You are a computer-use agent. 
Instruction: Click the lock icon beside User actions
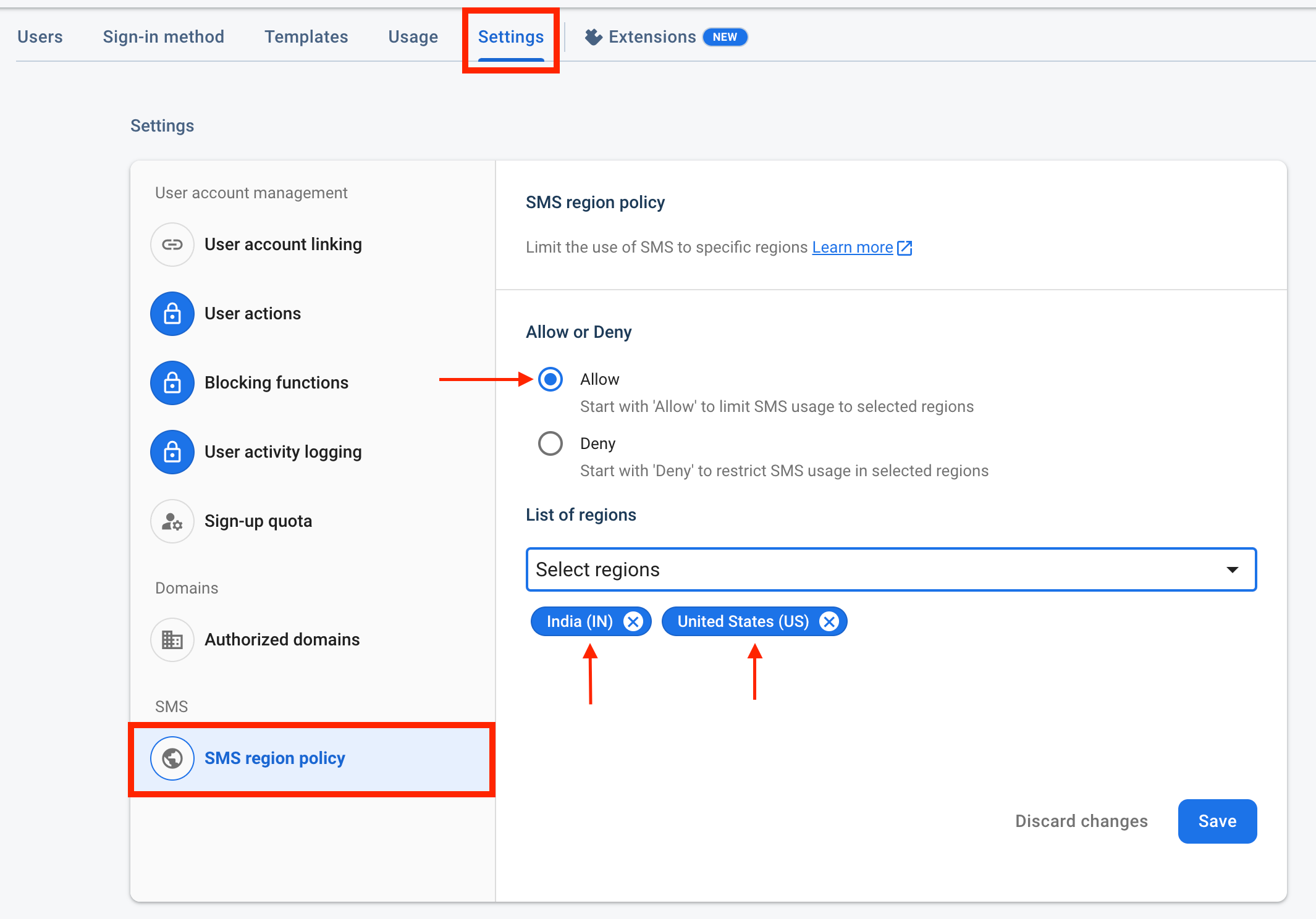[x=172, y=314]
